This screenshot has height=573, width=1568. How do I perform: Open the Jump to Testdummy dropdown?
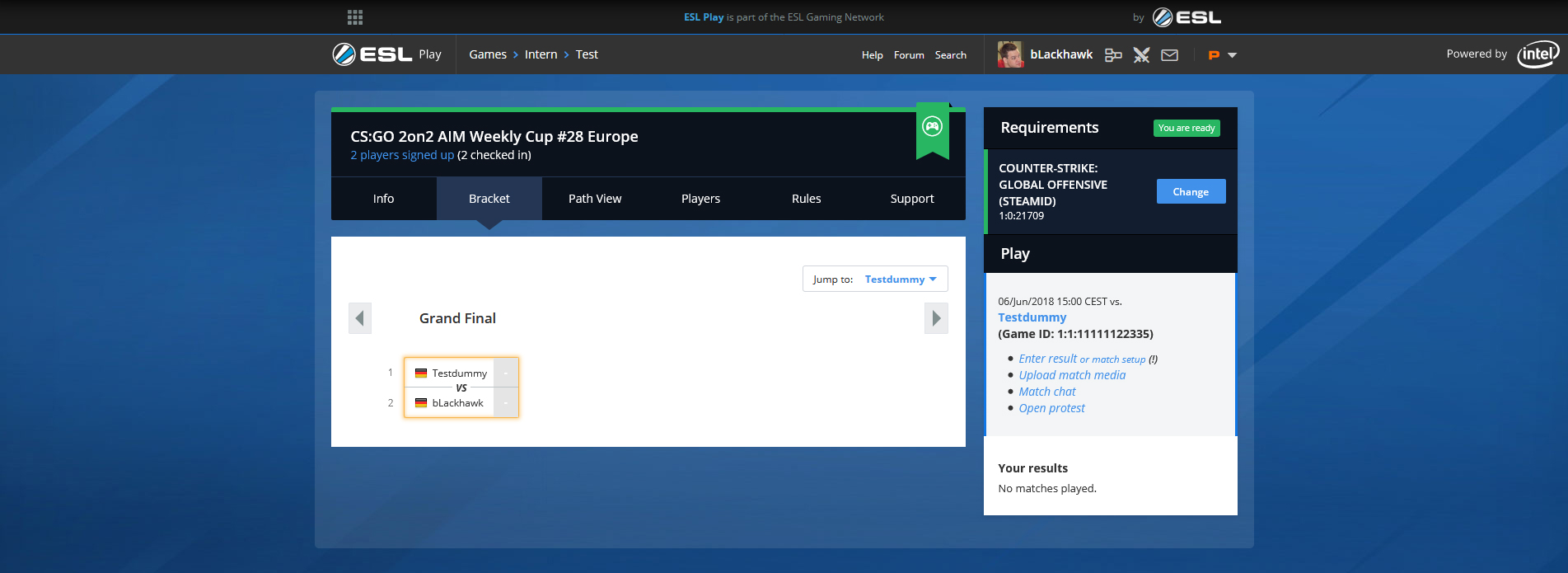[x=875, y=279]
